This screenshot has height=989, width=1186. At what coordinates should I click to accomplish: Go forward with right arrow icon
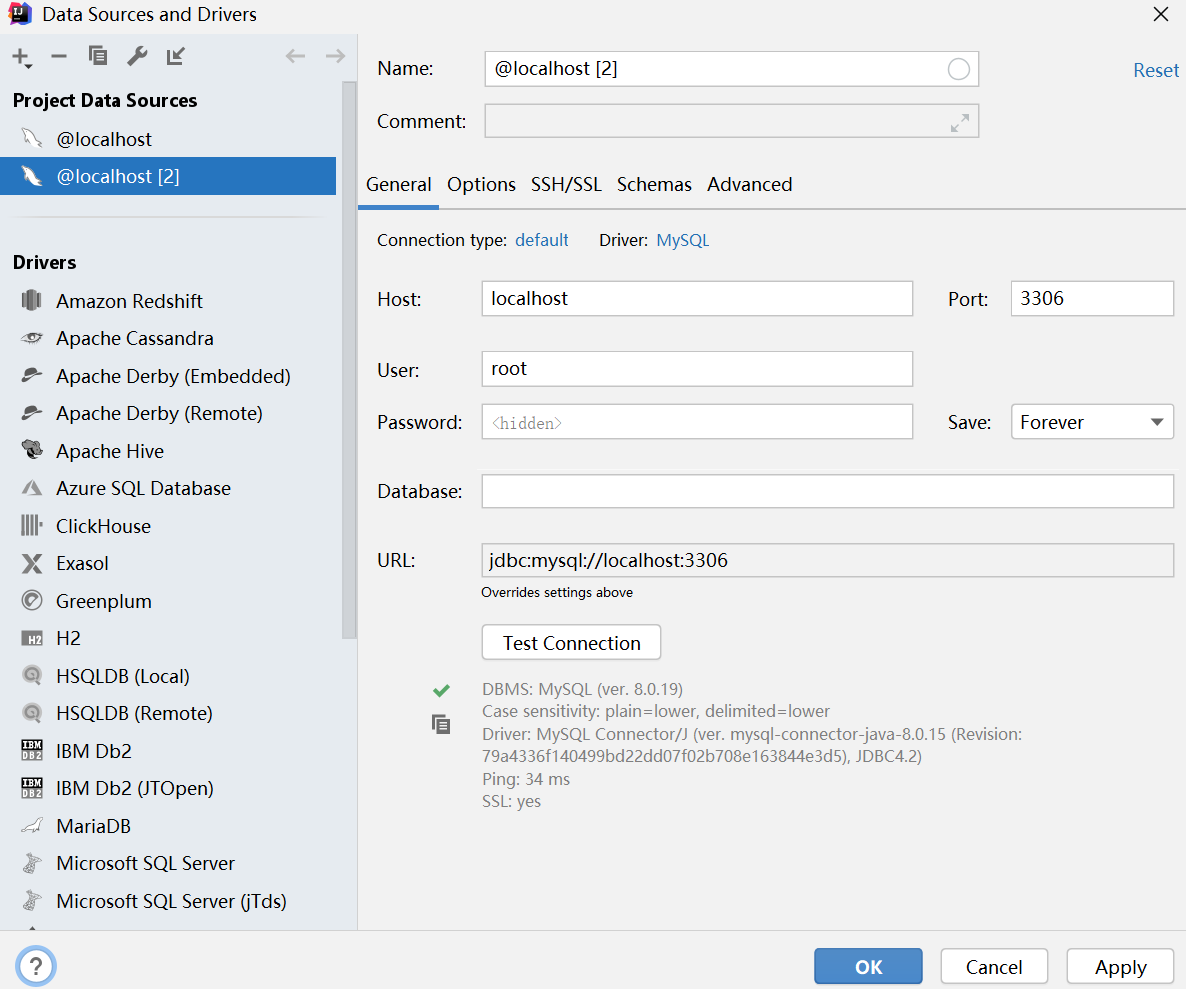click(335, 56)
